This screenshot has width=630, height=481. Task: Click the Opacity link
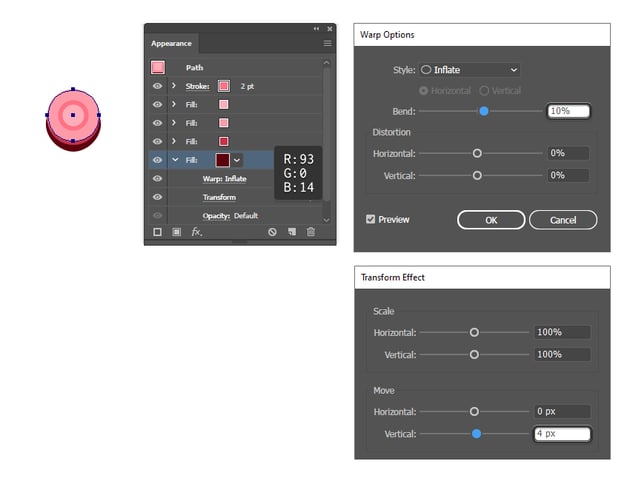(x=216, y=216)
